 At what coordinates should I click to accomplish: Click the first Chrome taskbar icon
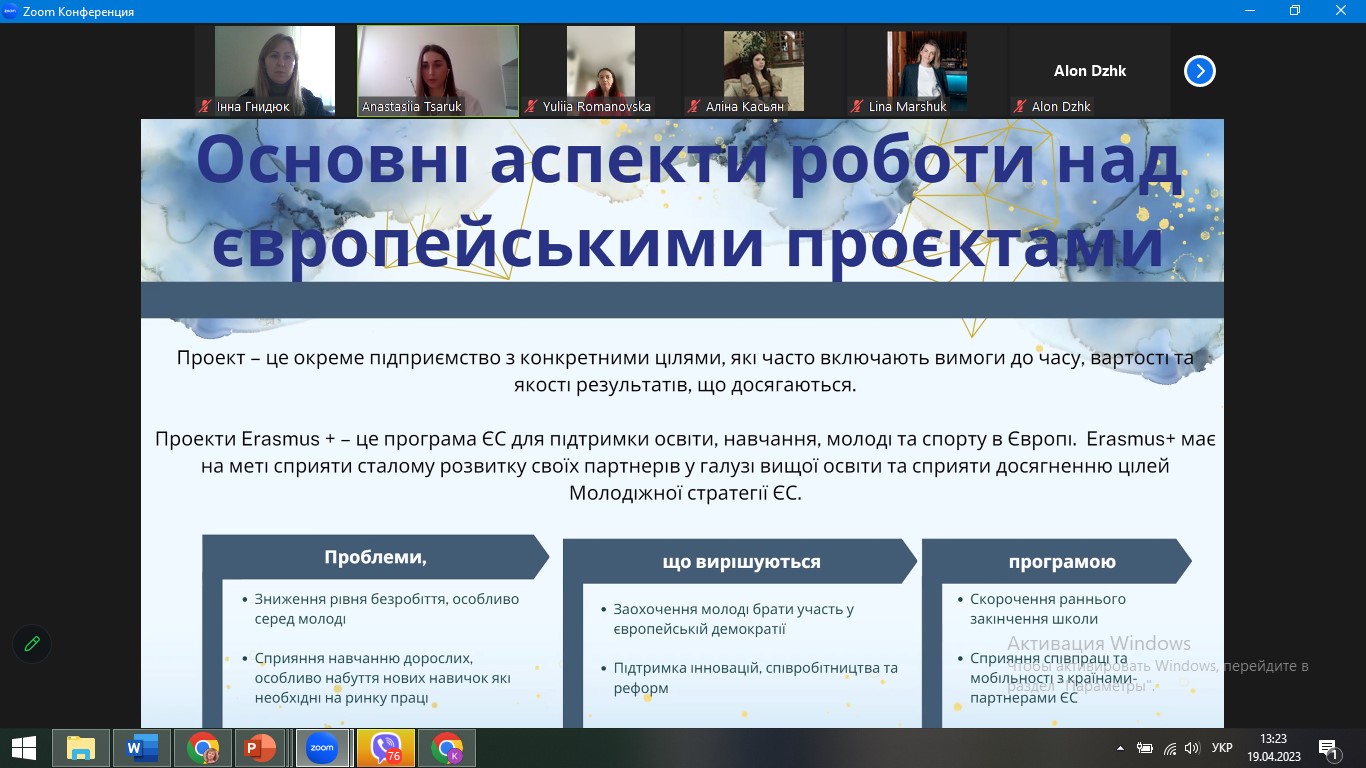pyautogui.click(x=203, y=748)
